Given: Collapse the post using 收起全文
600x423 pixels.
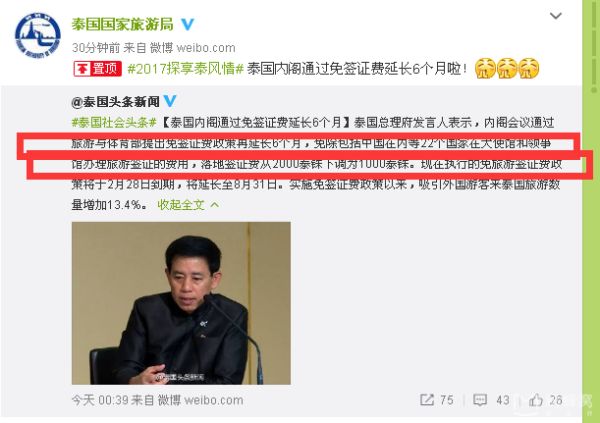Looking at the screenshot, I should click(181, 205).
